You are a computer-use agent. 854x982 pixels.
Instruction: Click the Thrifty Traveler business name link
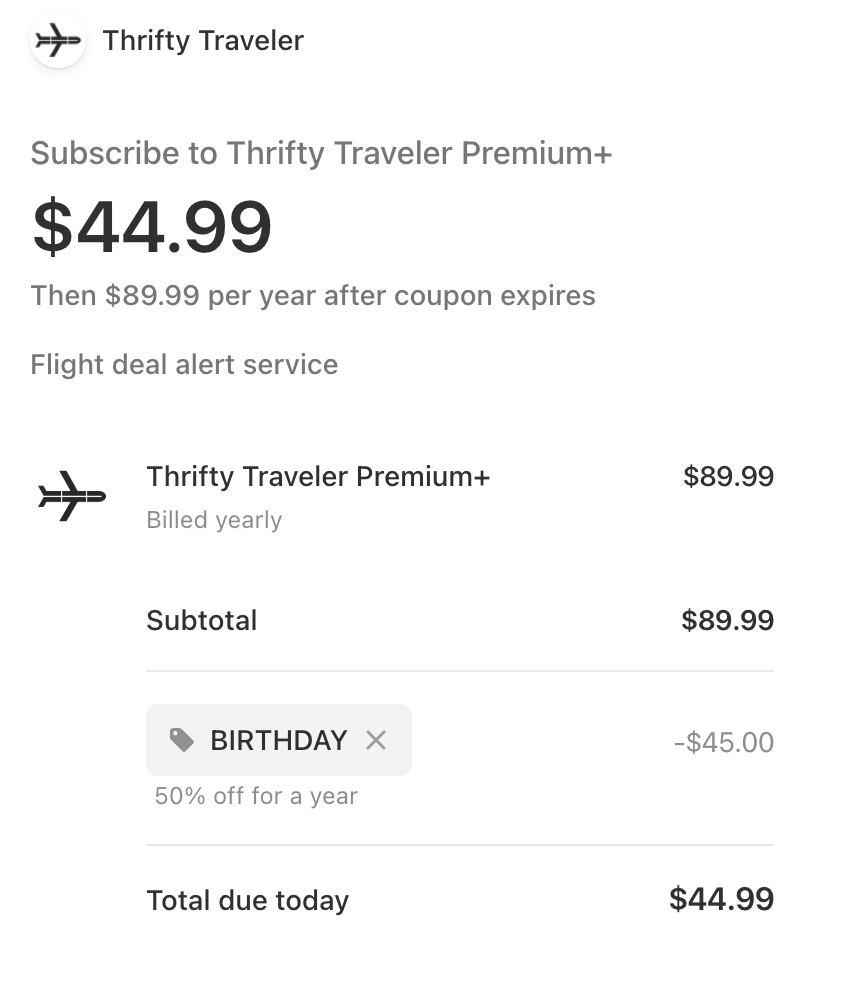coord(203,41)
